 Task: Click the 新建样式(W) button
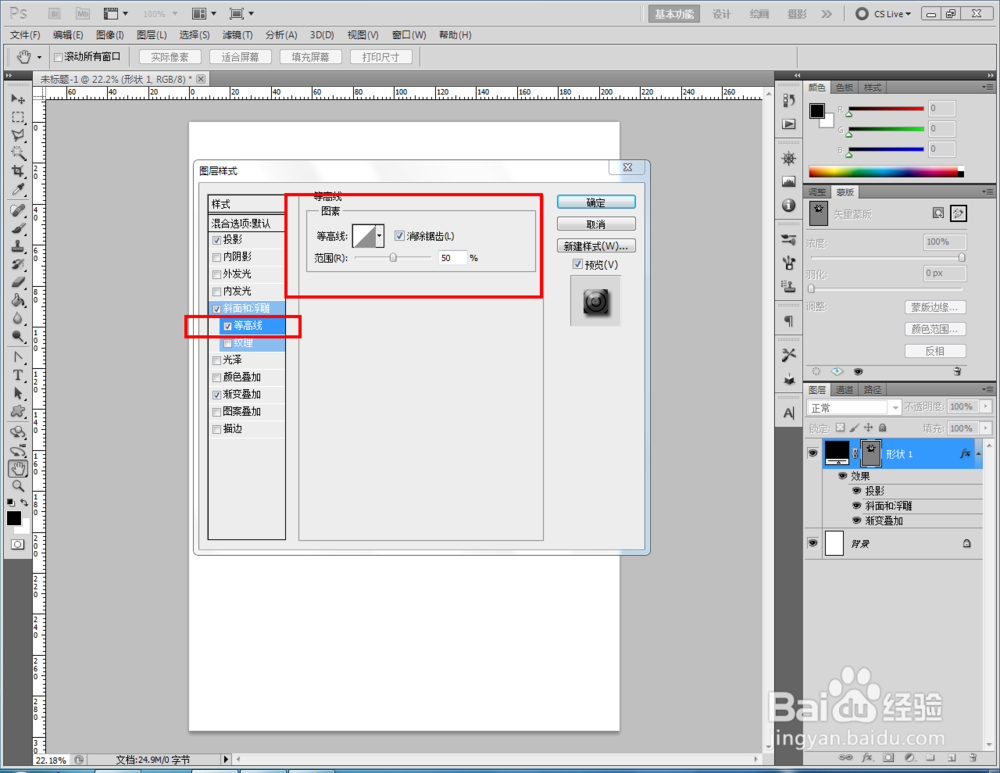coord(596,246)
